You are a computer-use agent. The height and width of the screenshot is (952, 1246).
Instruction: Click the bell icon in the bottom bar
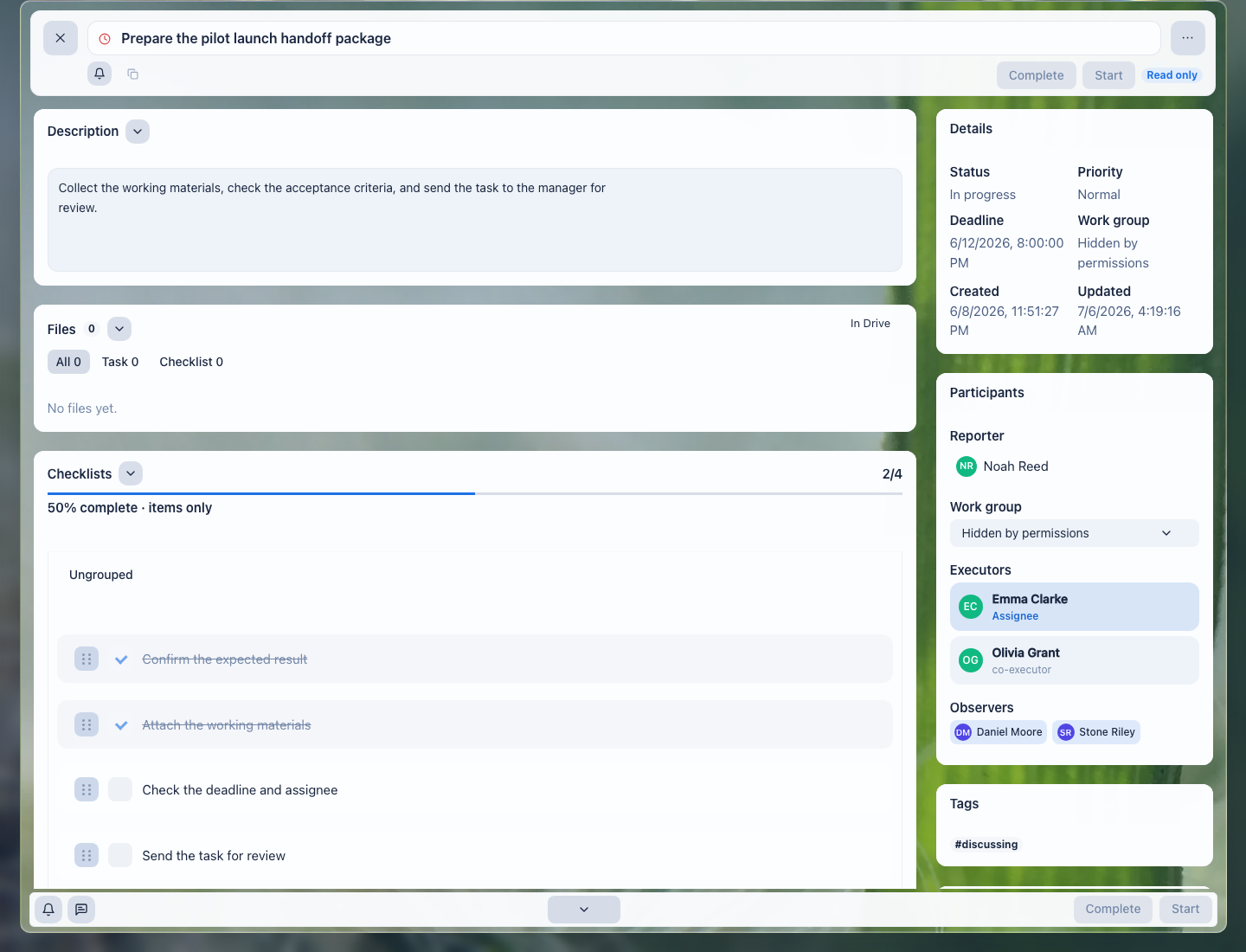tap(48, 909)
